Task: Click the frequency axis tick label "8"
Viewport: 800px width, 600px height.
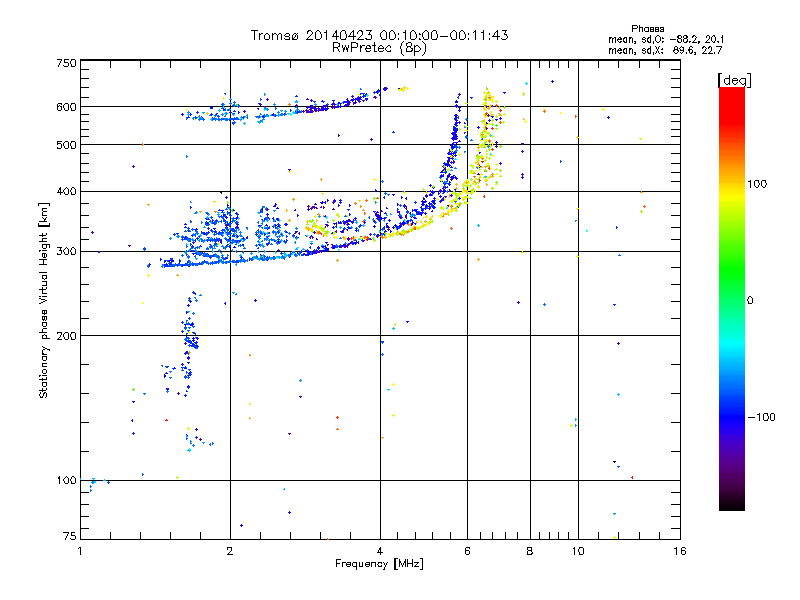Action: pyautogui.click(x=530, y=551)
